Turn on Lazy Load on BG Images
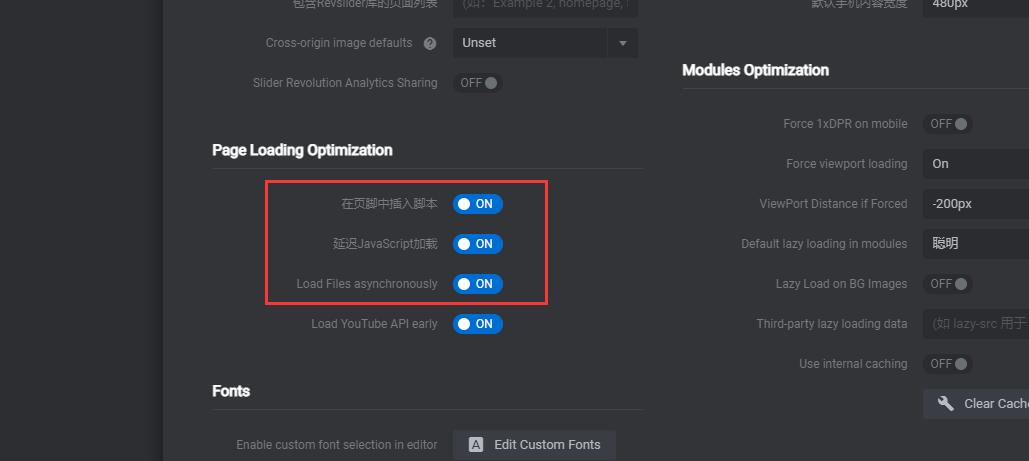The height and width of the screenshot is (461, 1029). tap(948, 284)
